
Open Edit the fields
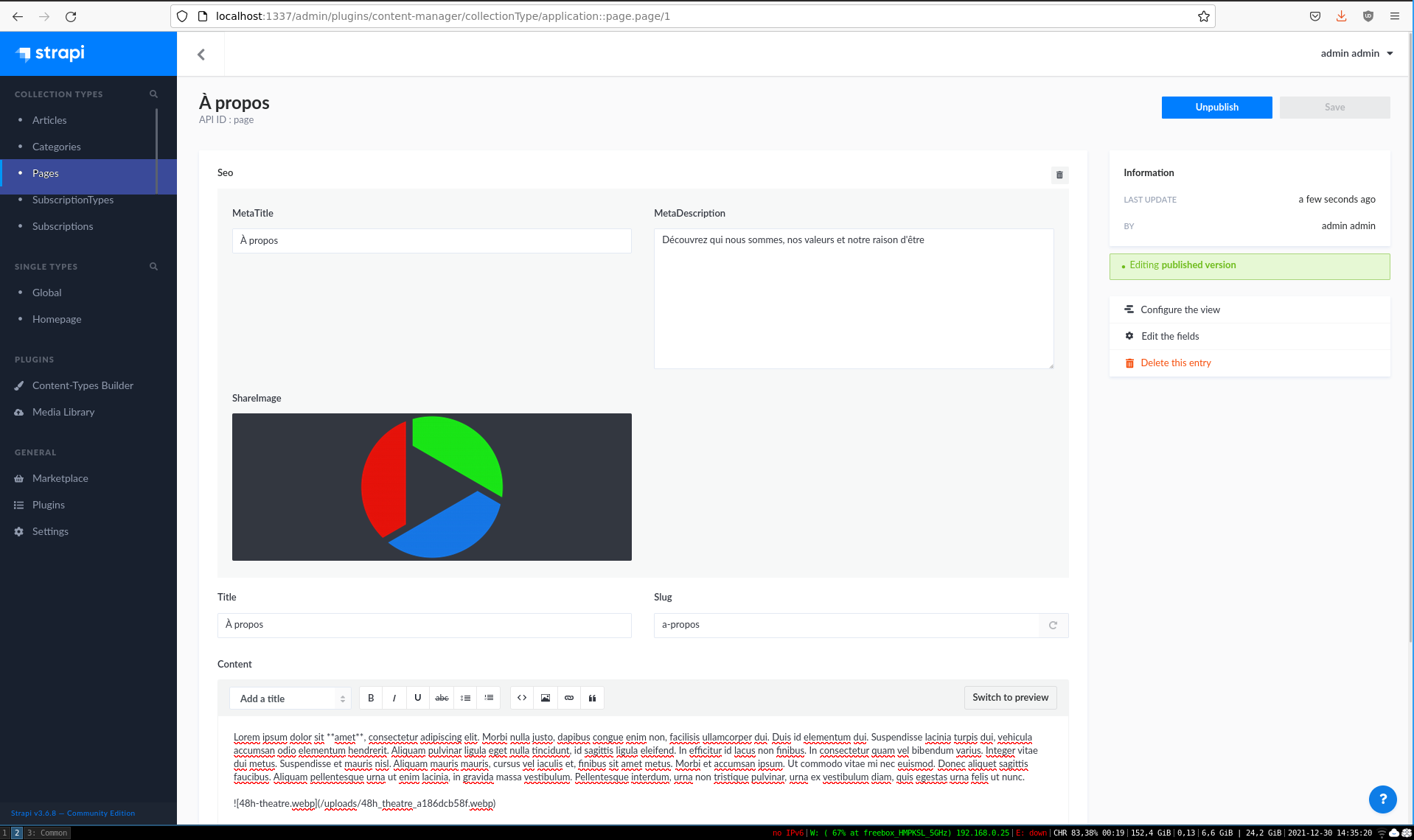click(1170, 337)
